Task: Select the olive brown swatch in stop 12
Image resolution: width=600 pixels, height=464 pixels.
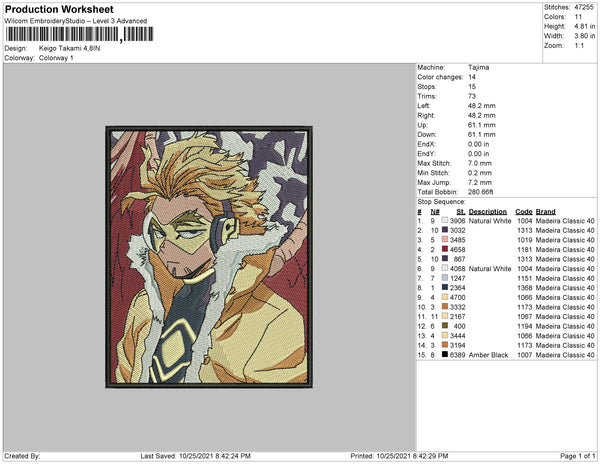Action: [445, 326]
